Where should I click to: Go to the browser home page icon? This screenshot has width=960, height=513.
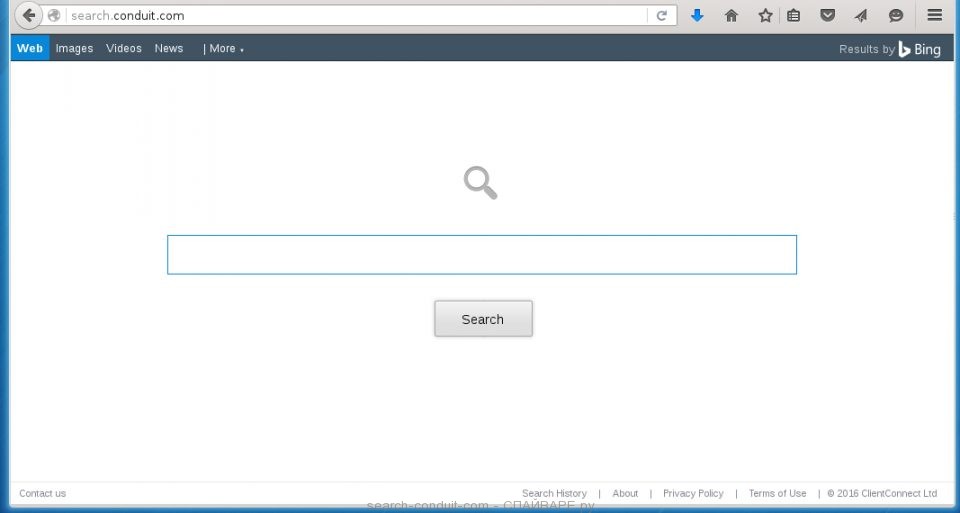[731, 16]
